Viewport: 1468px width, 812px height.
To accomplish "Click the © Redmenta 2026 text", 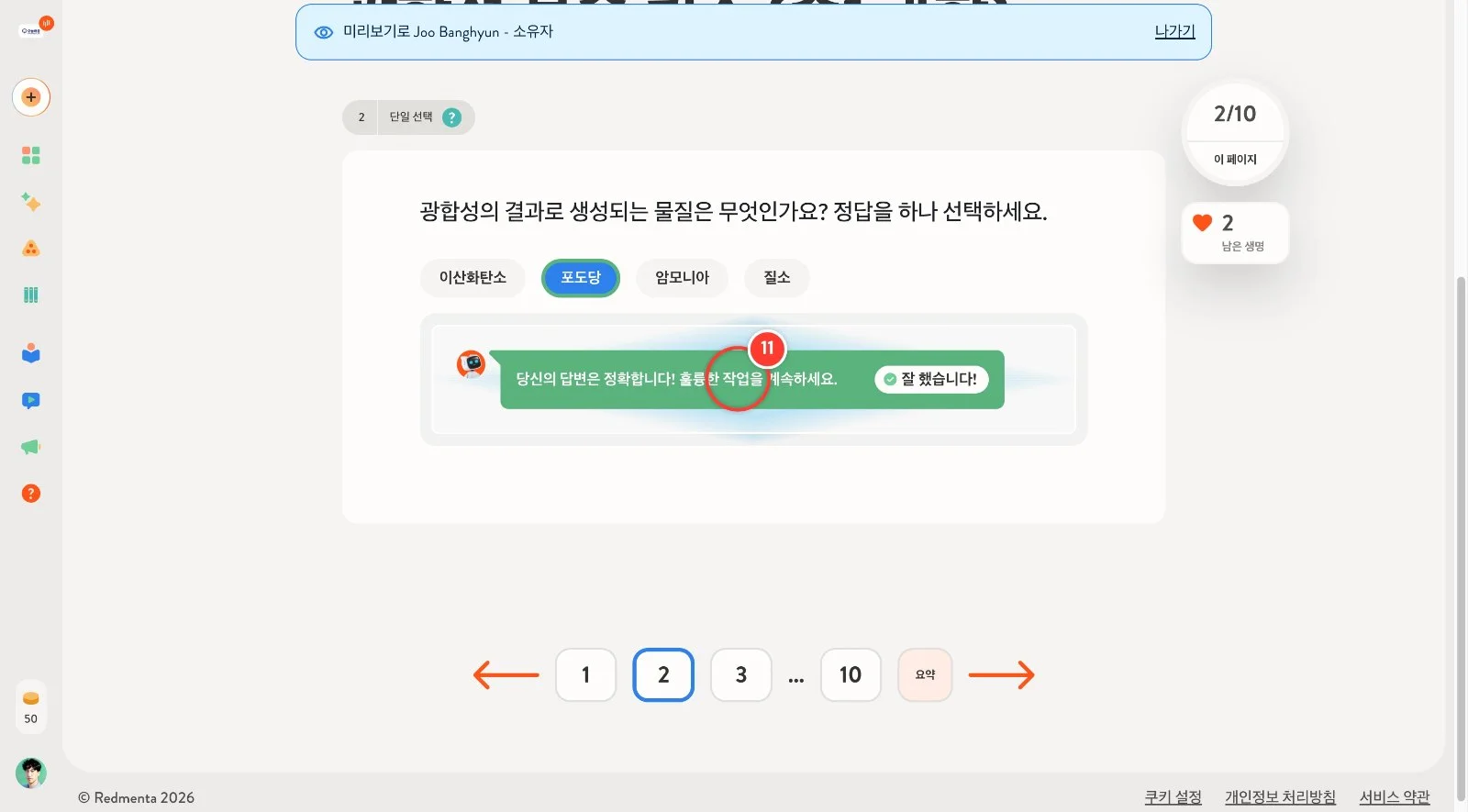I will point(137,798).
